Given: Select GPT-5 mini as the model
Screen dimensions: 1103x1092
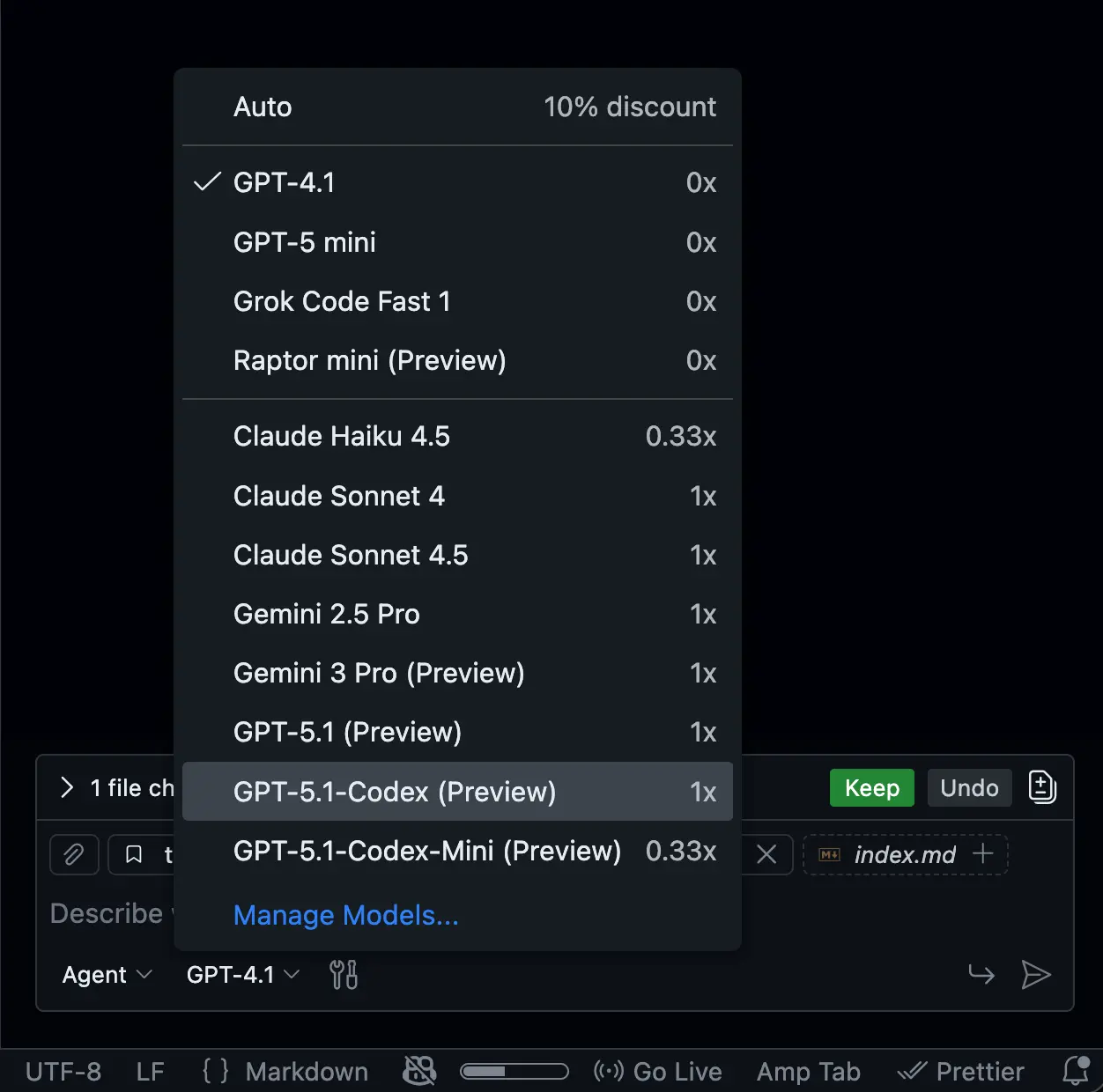Looking at the screenshot, I should (304, 242).
